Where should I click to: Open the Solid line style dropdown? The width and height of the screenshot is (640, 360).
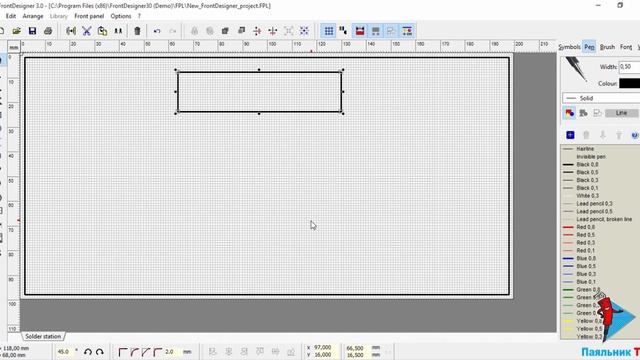click(601, 98)
